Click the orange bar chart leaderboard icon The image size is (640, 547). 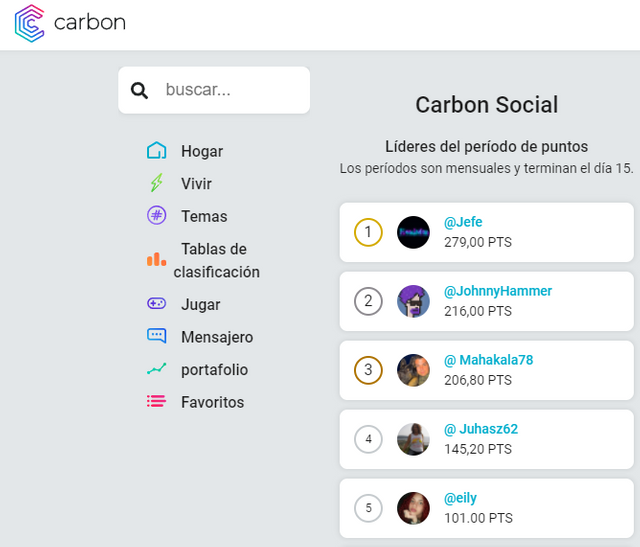156,259
